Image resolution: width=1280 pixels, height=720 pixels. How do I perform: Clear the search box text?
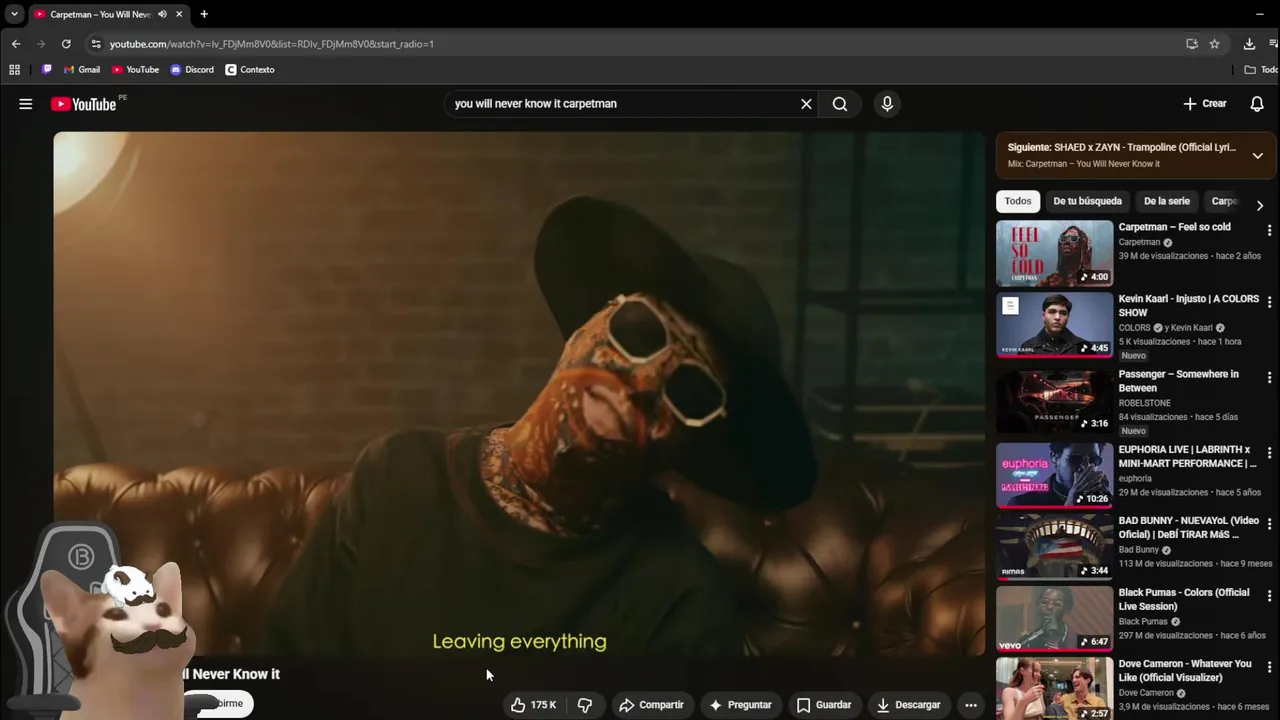806,104
